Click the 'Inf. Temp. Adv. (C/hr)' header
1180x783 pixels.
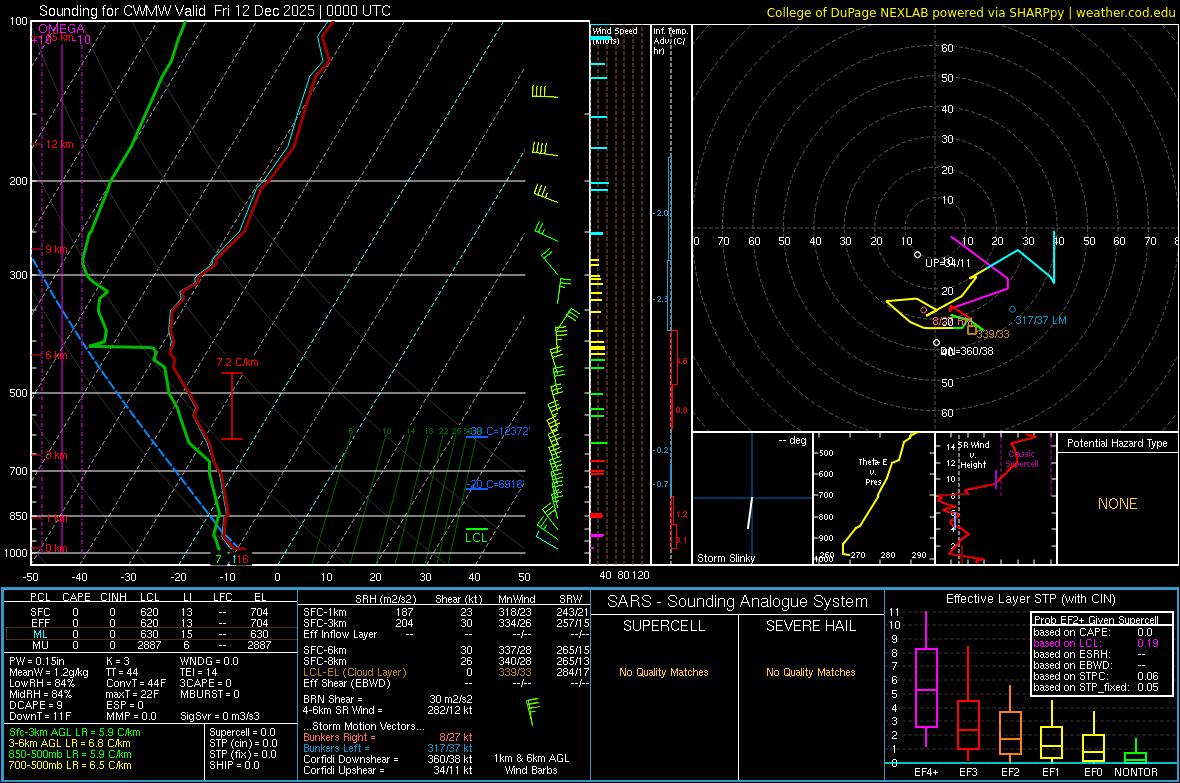click(670, 41)
